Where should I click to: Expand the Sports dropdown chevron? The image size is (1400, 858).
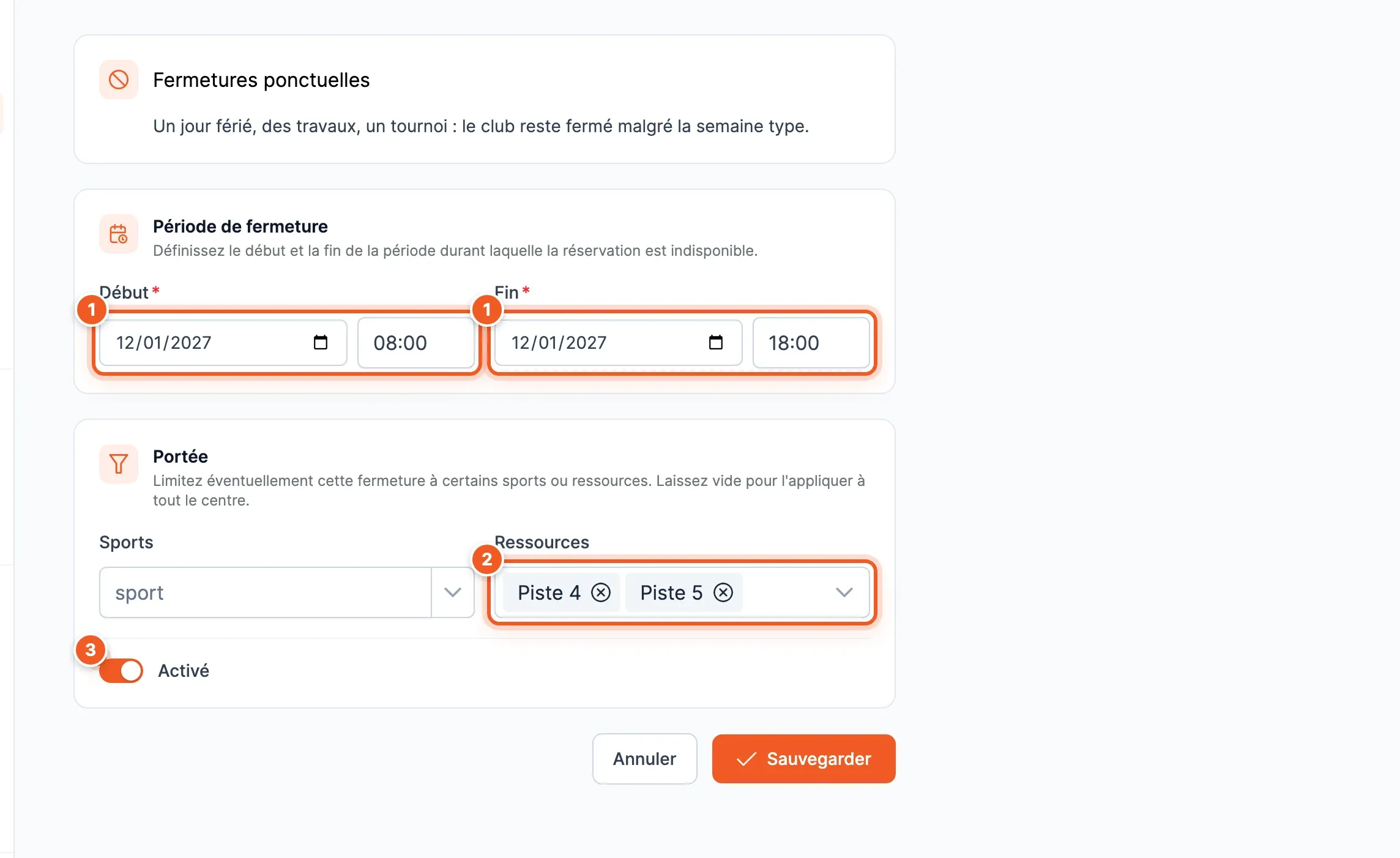point(453,592)
